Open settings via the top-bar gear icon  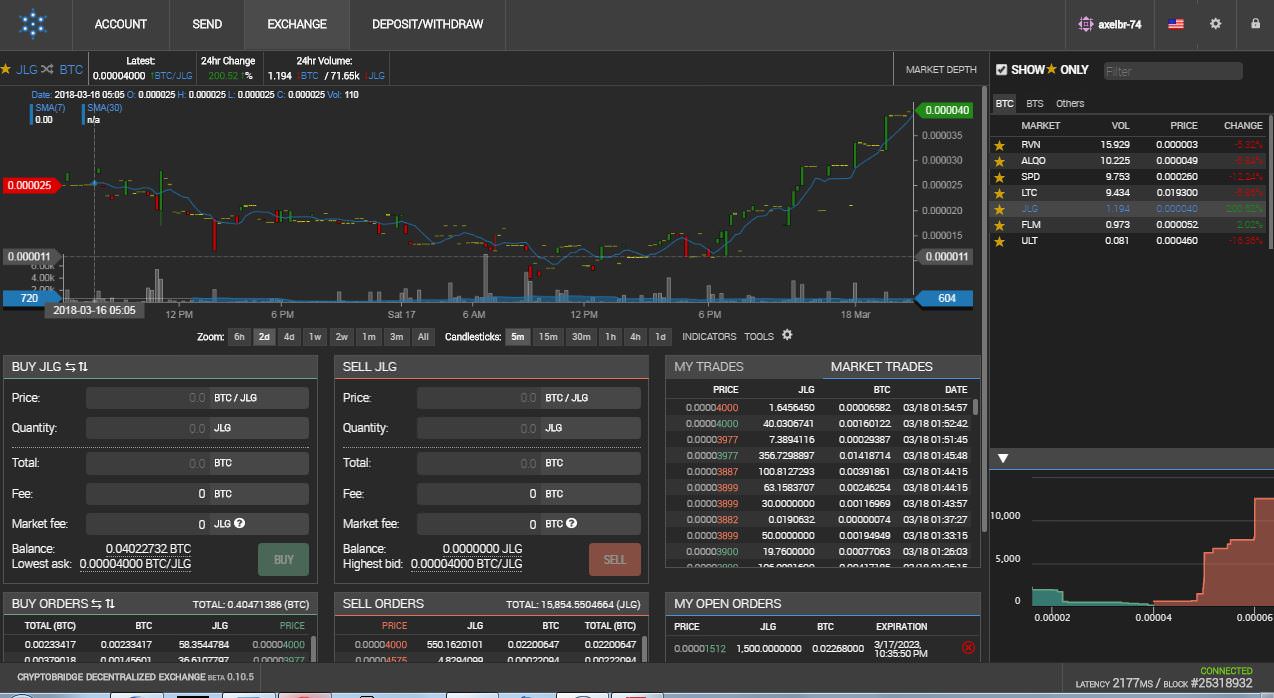click(x=1216, y=24)
